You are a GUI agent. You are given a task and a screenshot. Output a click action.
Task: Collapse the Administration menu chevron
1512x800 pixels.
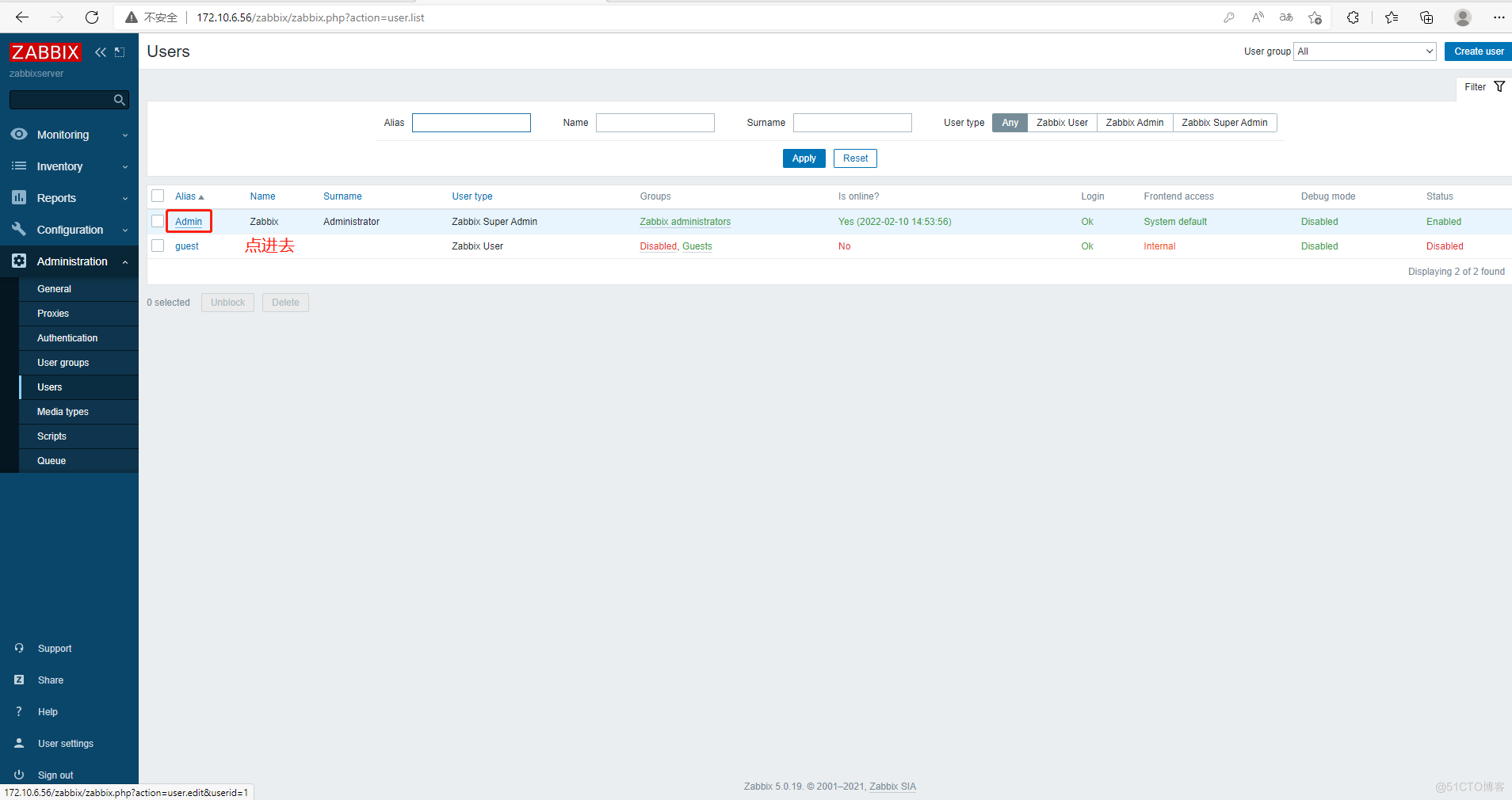(x=125, y=262)
